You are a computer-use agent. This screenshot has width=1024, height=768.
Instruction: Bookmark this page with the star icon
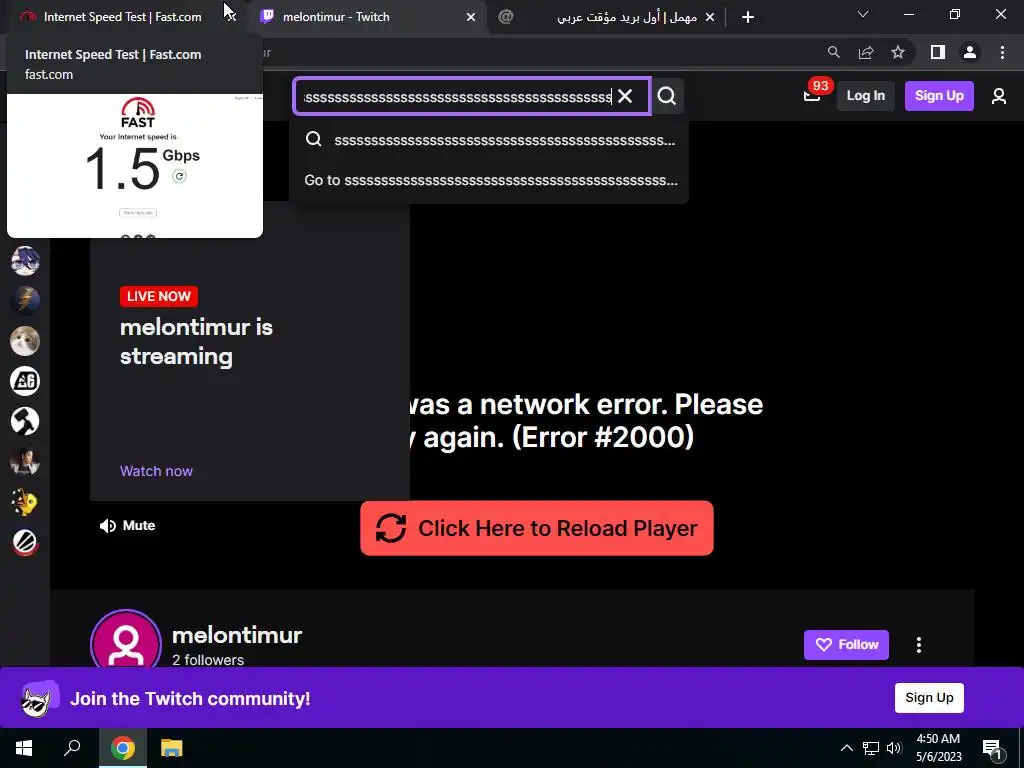(x=898, y=52)
